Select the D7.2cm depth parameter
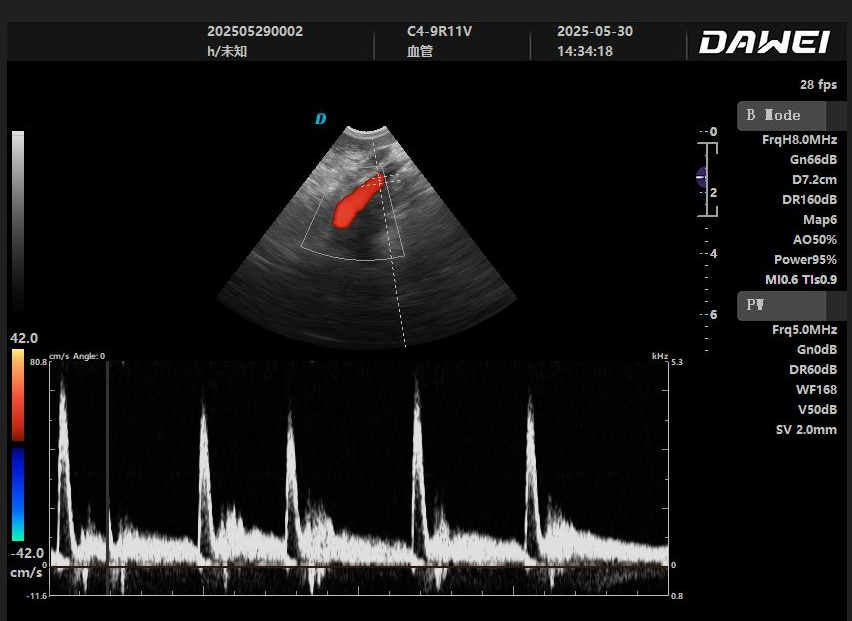Image resolution: width=852 pixels, height=621 pixels. (814, 180)
